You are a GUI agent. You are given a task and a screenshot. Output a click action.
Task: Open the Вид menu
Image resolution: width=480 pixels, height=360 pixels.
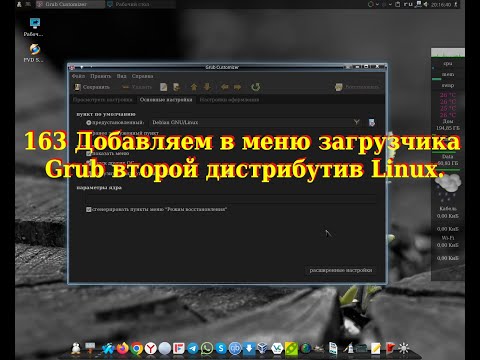(x=121, y=76)
